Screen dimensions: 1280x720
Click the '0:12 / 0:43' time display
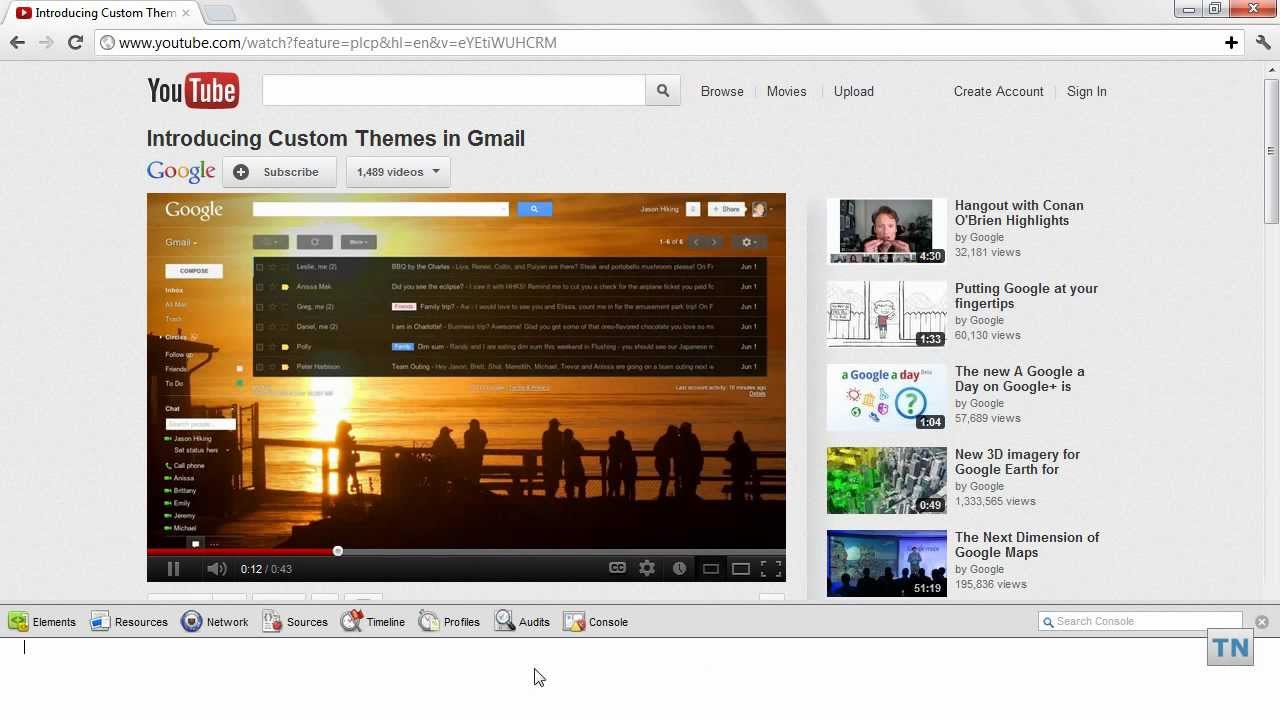(266, 569)
